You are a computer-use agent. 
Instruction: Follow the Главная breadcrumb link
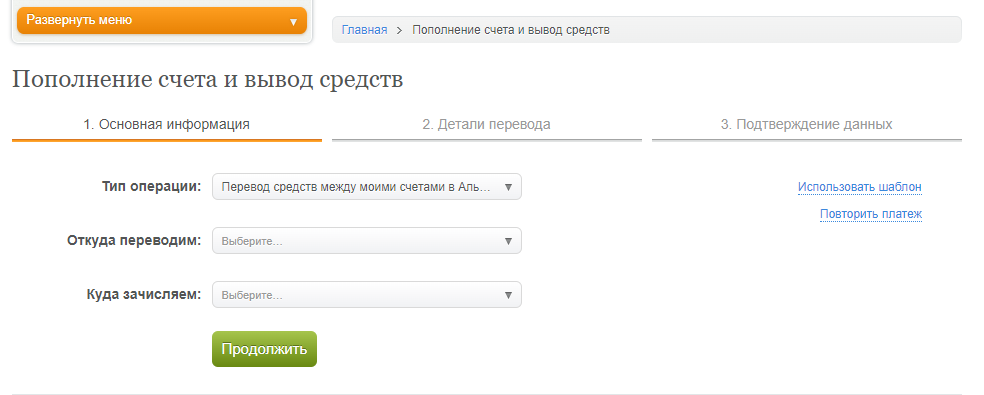coord(364,30)
